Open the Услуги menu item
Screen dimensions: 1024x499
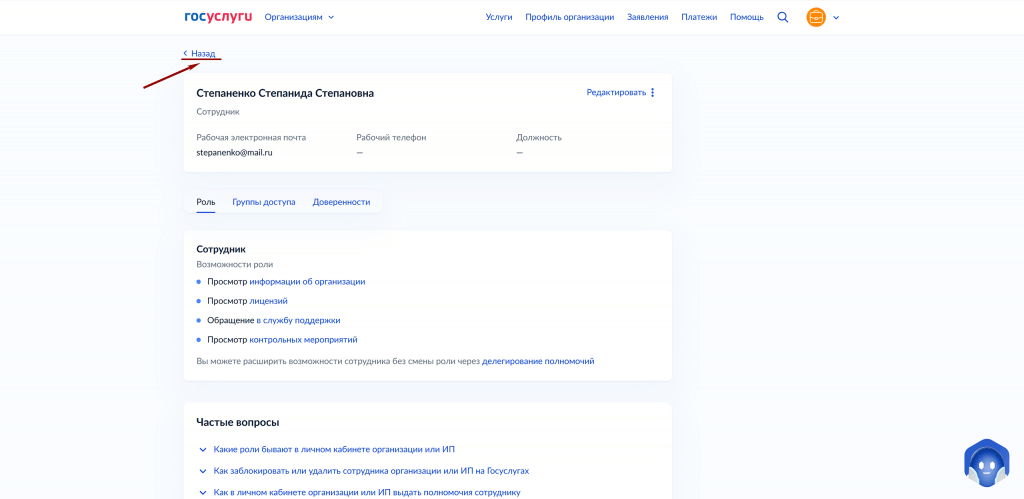499,17
